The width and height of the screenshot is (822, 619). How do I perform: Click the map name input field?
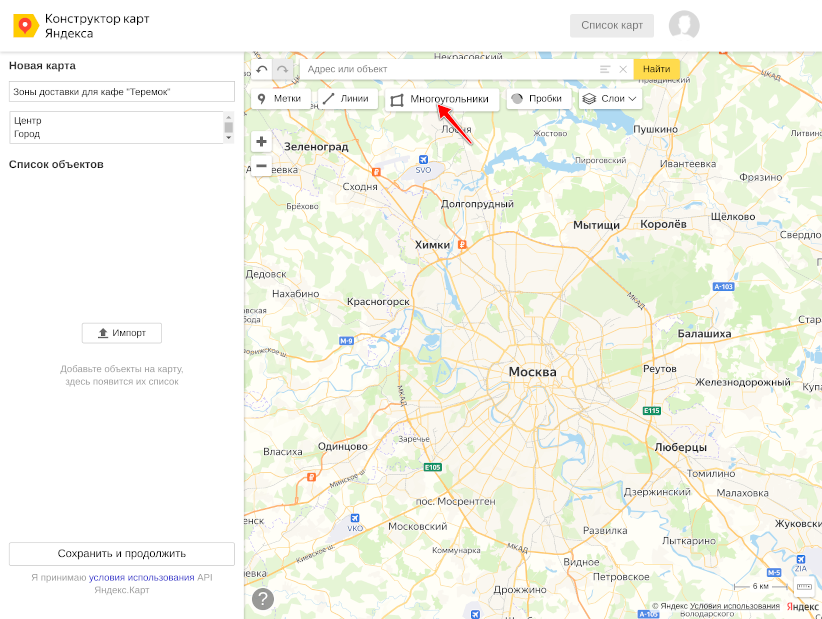122,91
